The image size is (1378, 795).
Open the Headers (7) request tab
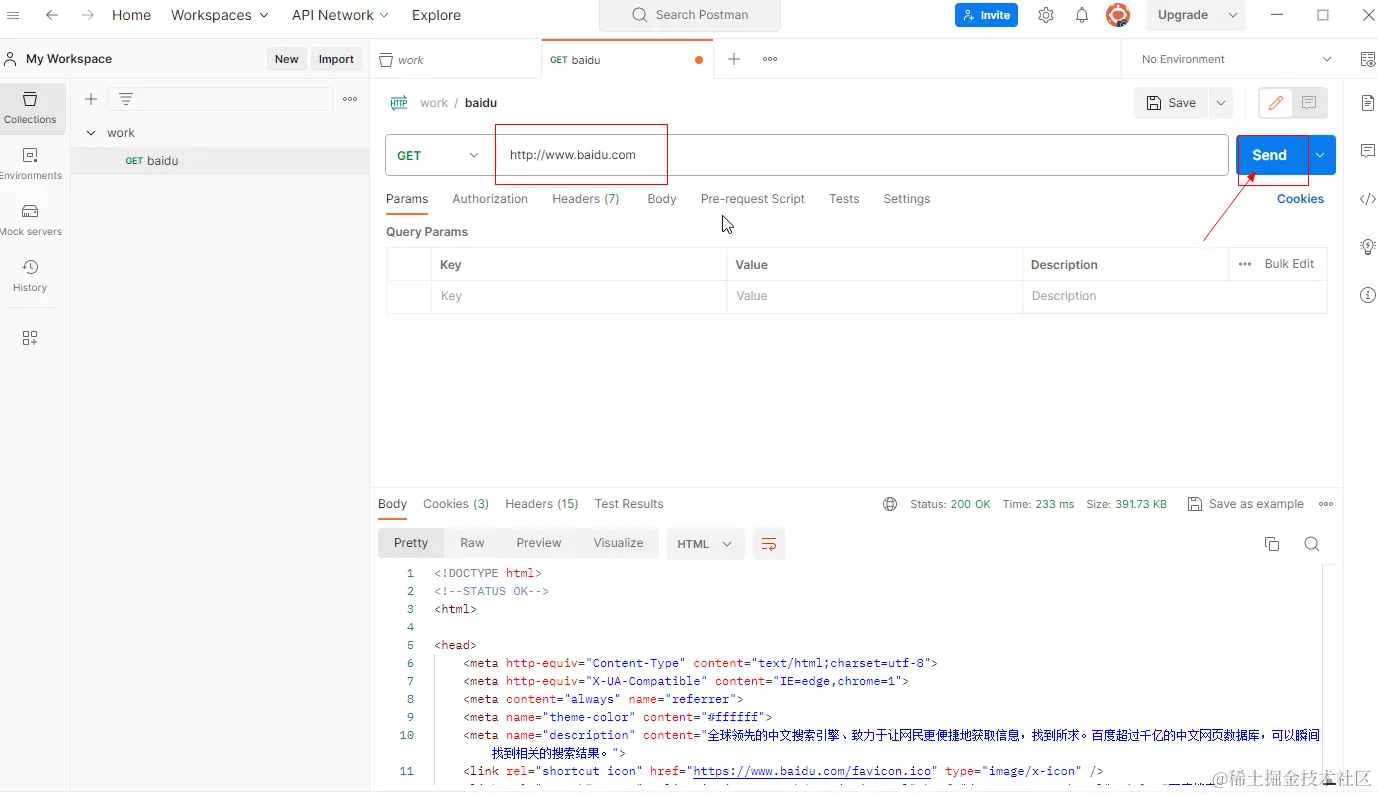point(586,199)
